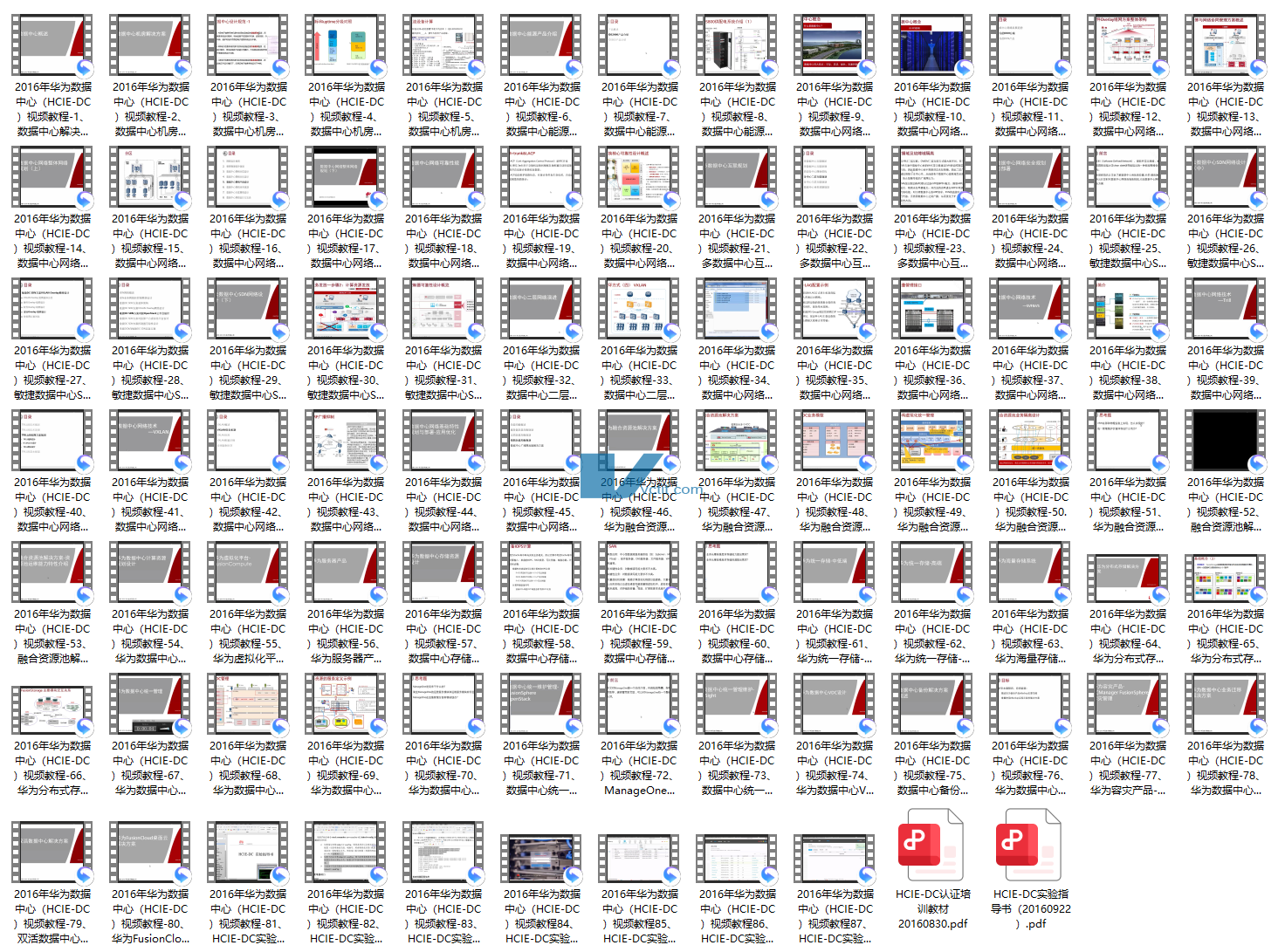Select the 视频教程-23 video file icon

932,177
